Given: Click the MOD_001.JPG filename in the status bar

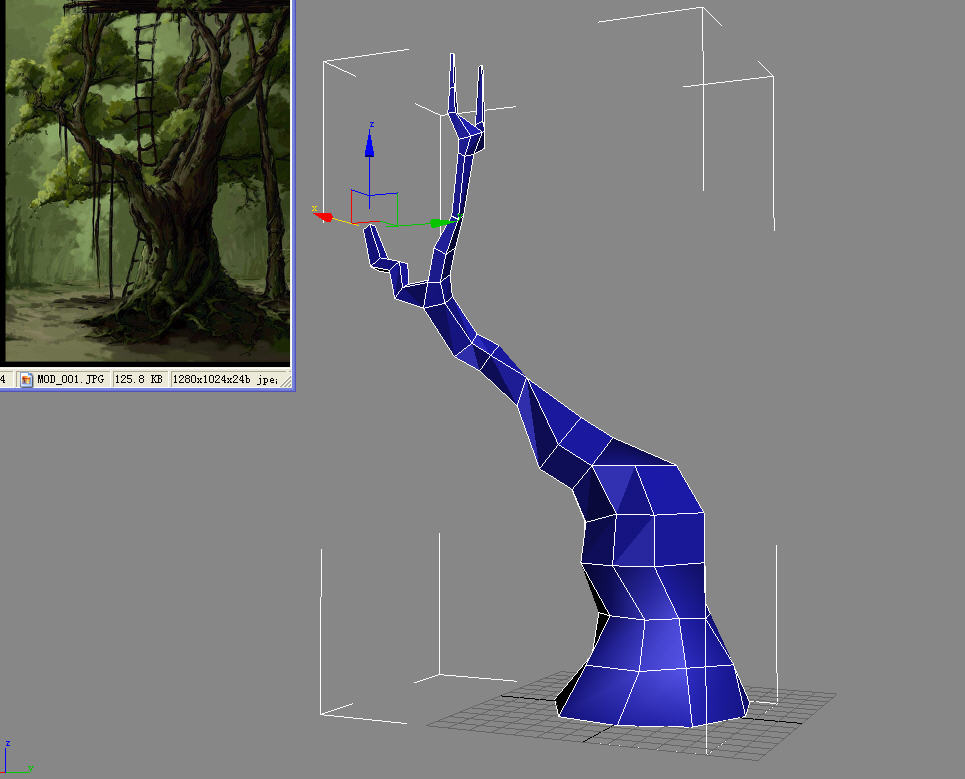Looking at the screenshot, I should [x=70, y=380].
